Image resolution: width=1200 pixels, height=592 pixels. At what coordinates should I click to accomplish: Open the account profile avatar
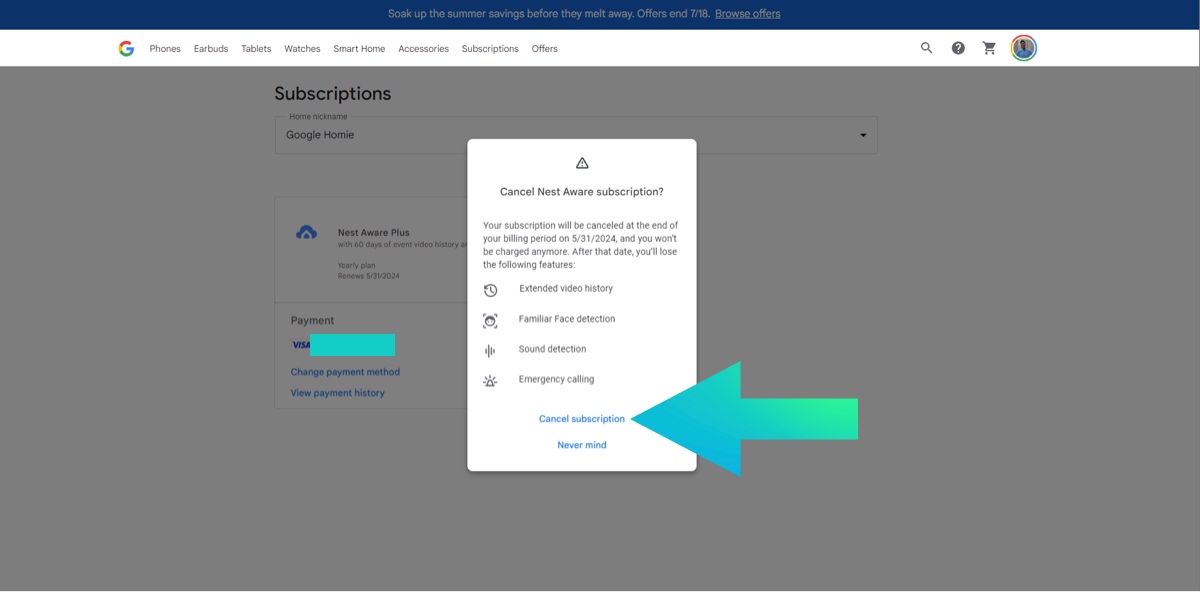click(x=1023, y=48)
